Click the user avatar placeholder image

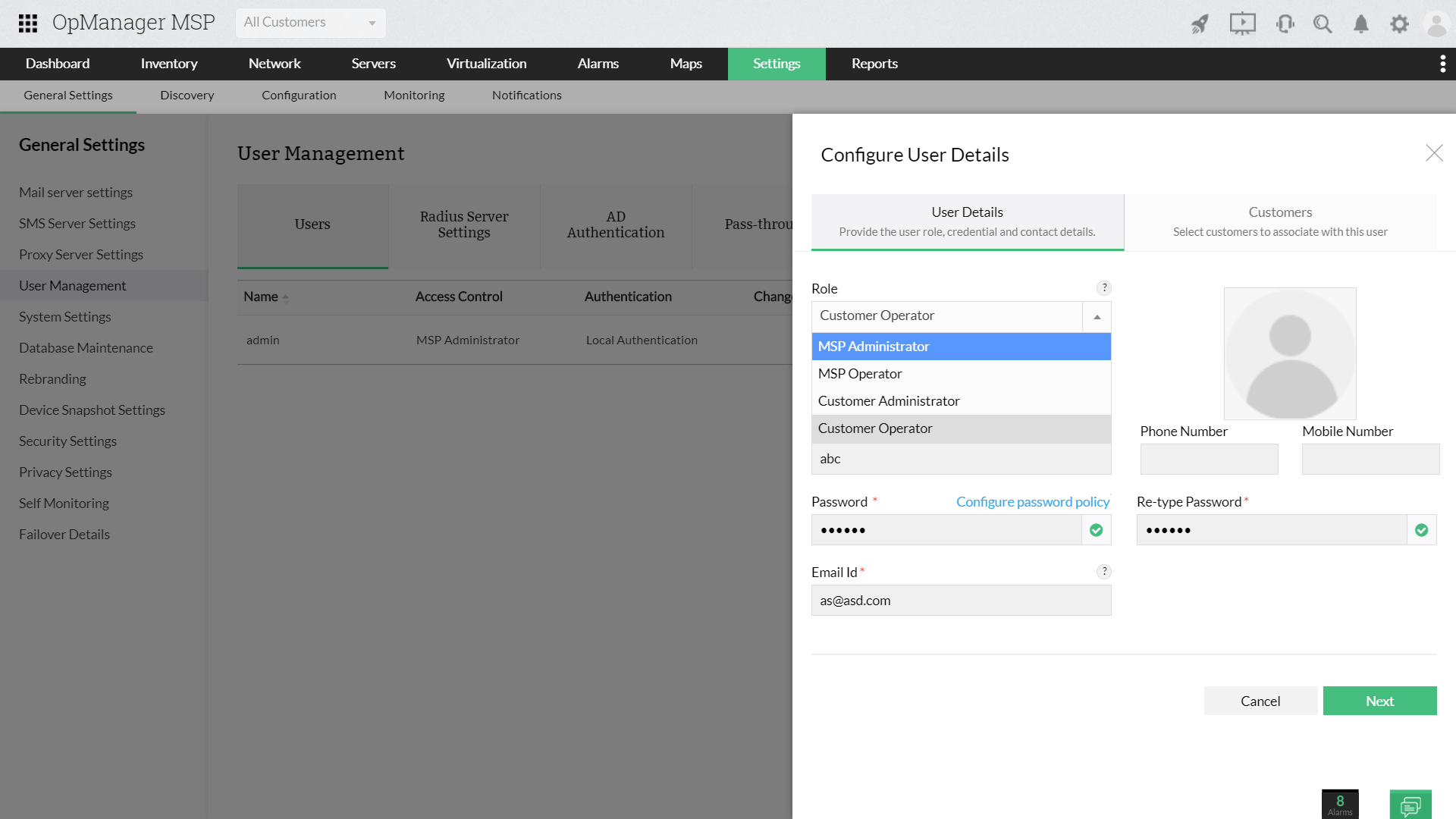[x=1290, y=353]
